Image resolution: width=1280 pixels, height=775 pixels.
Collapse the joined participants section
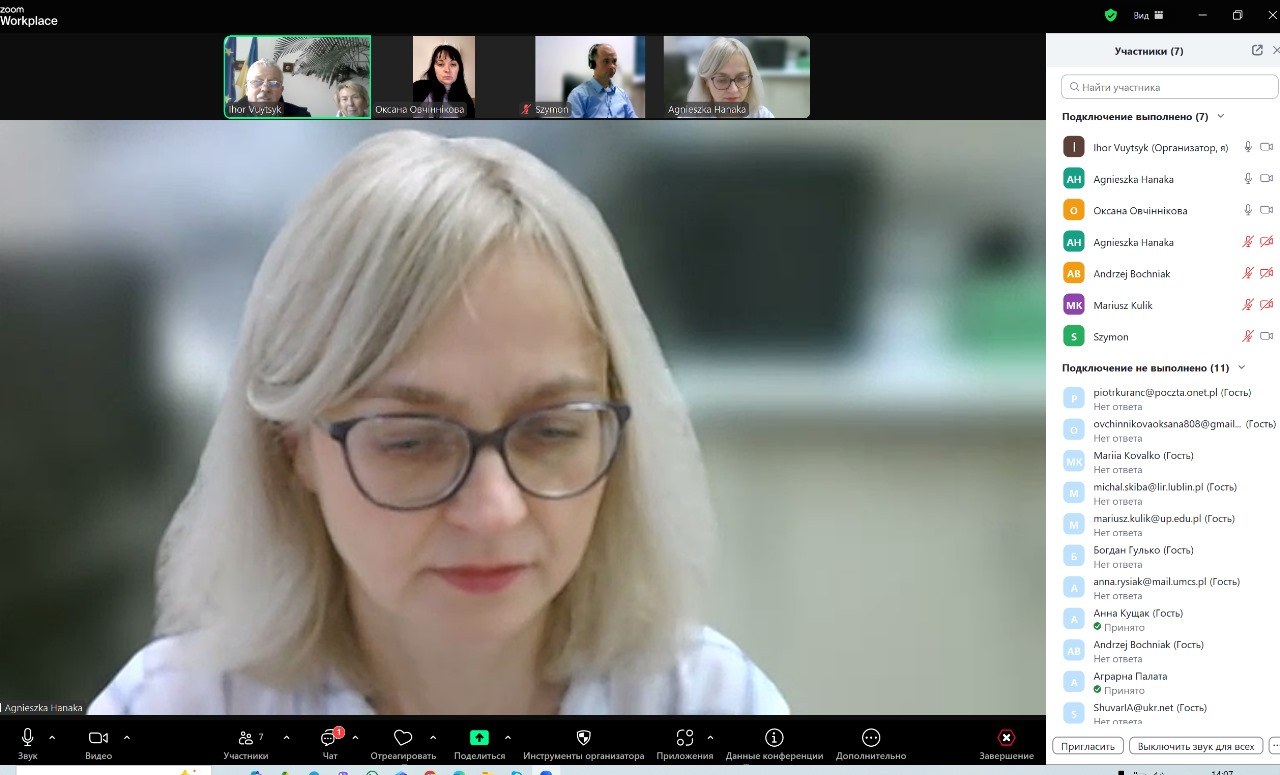(1220, 117)
